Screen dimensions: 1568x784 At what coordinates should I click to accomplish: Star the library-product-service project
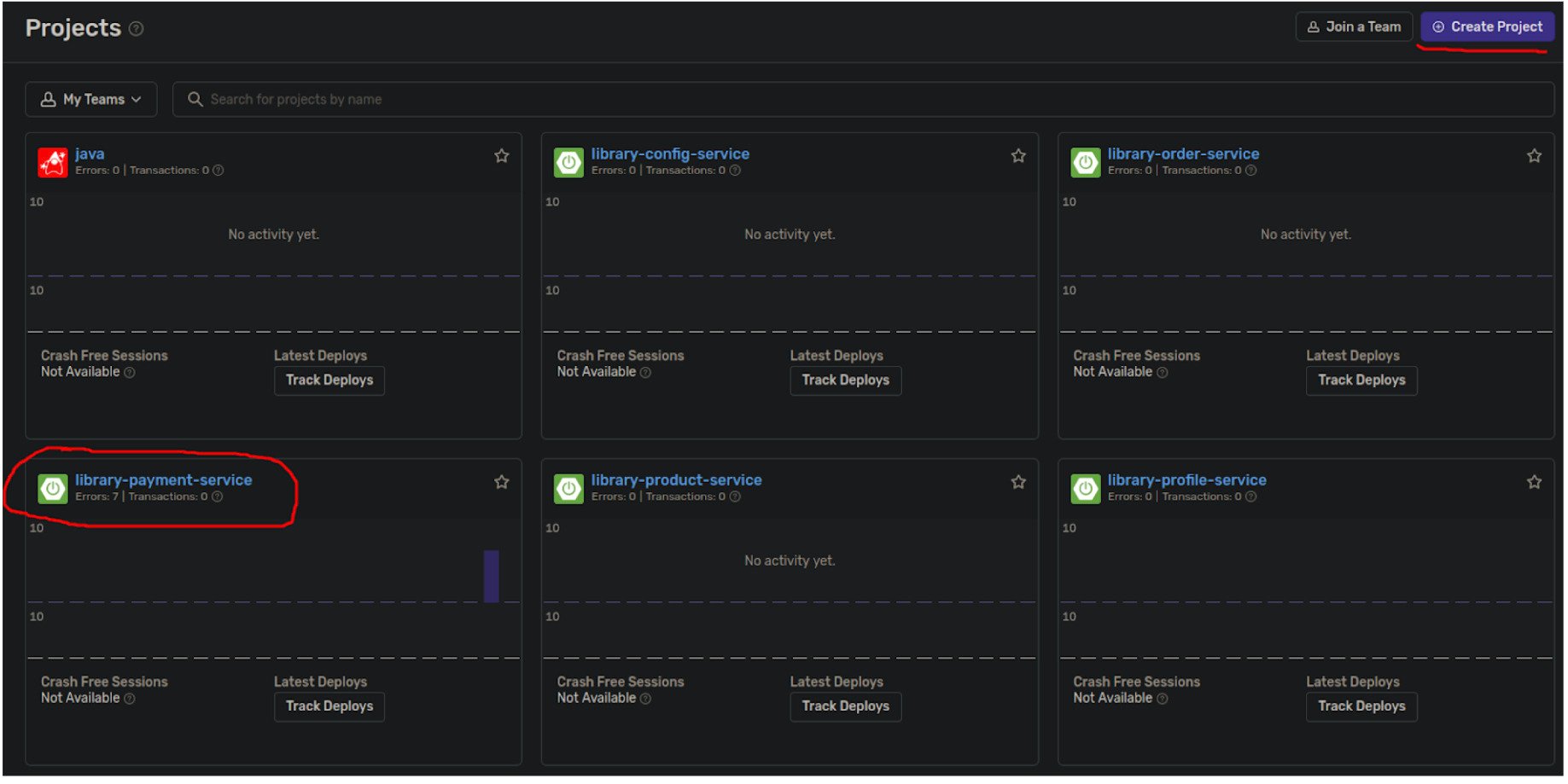1018,483
